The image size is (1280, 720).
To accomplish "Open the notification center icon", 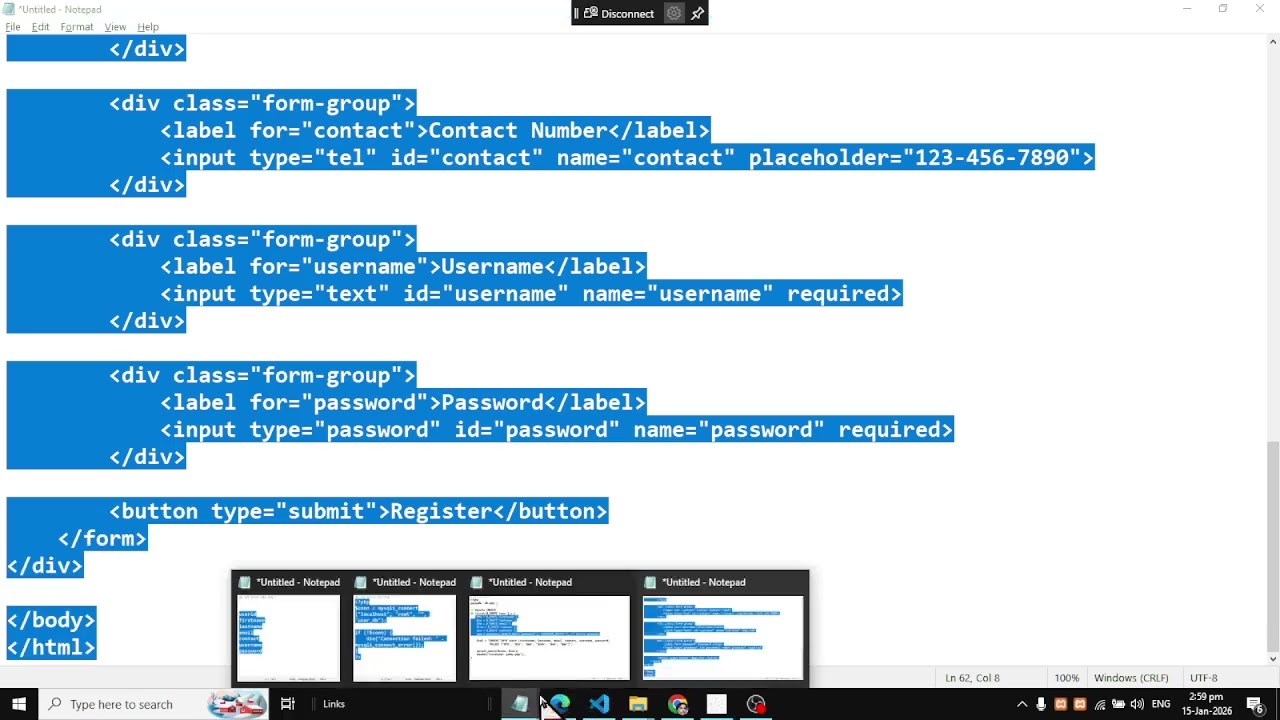I will point(1256,704).
